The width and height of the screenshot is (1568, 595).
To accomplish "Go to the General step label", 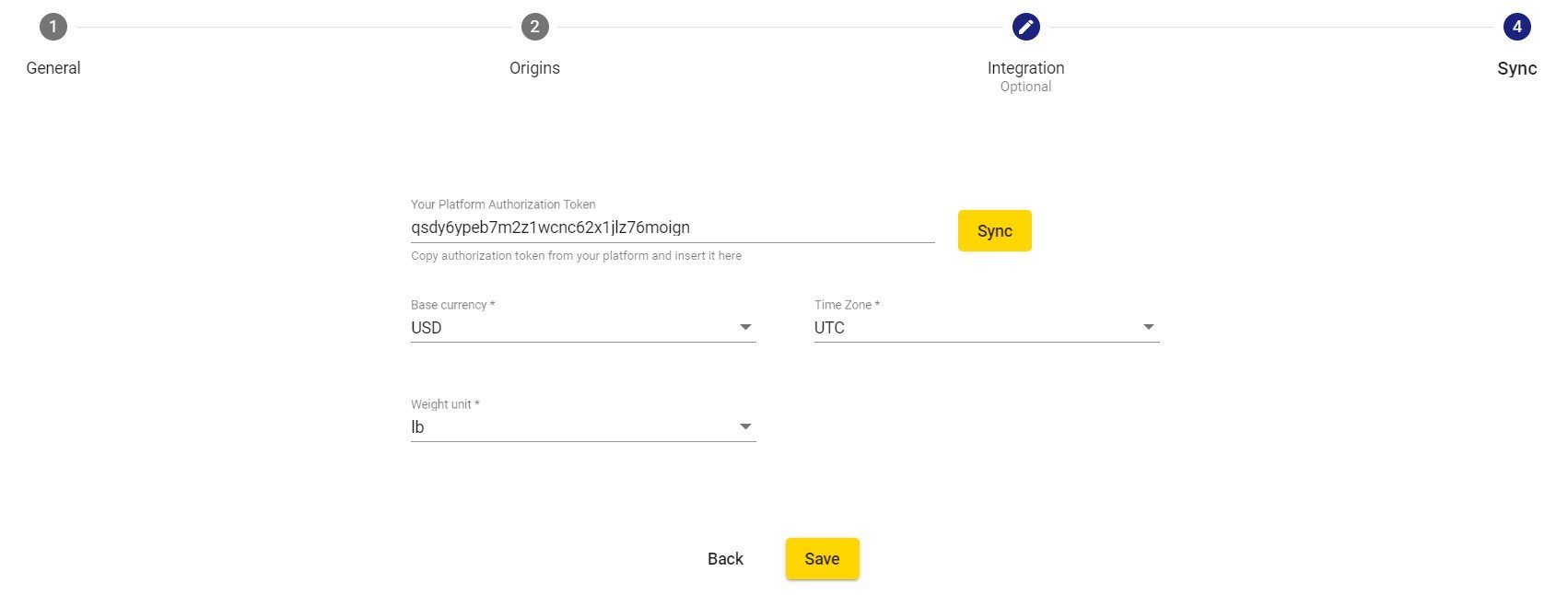I will (x=53, y=68).
